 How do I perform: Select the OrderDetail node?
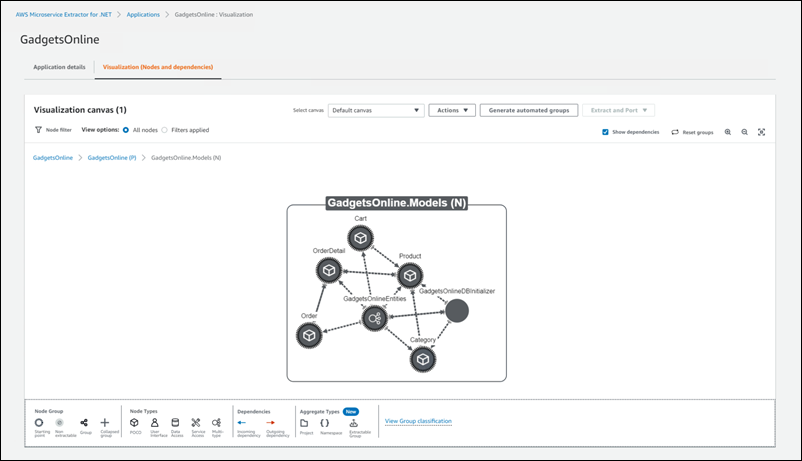tap(329, 270)
